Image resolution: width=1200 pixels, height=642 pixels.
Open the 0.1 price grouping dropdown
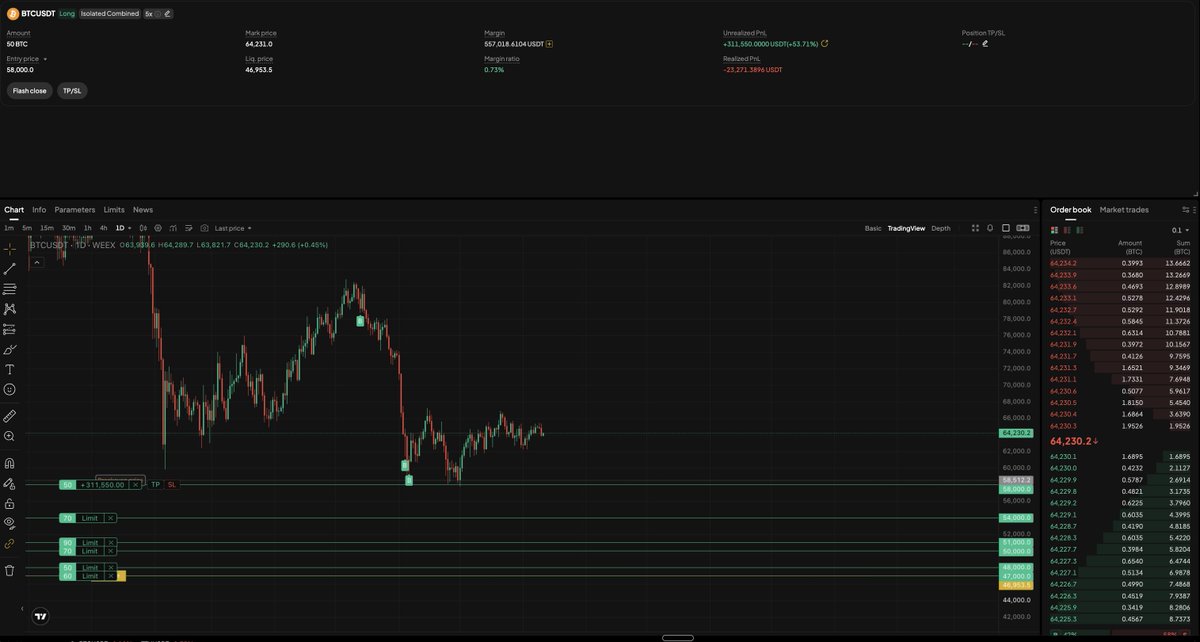coord(1180,230)
